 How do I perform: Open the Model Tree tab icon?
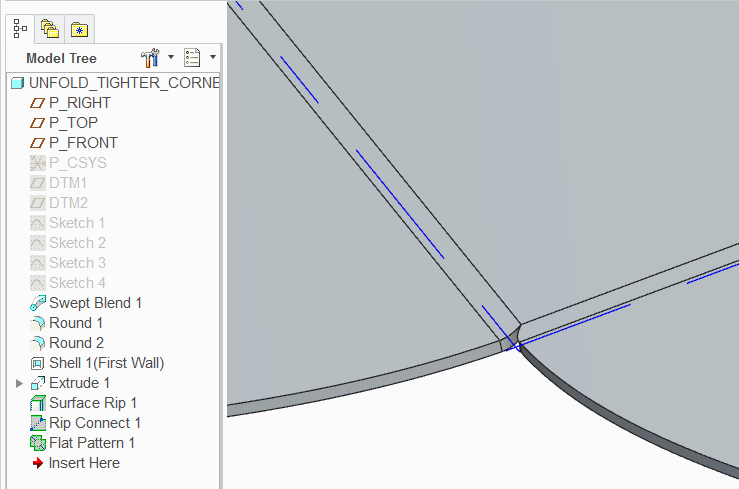pos(20,29)
